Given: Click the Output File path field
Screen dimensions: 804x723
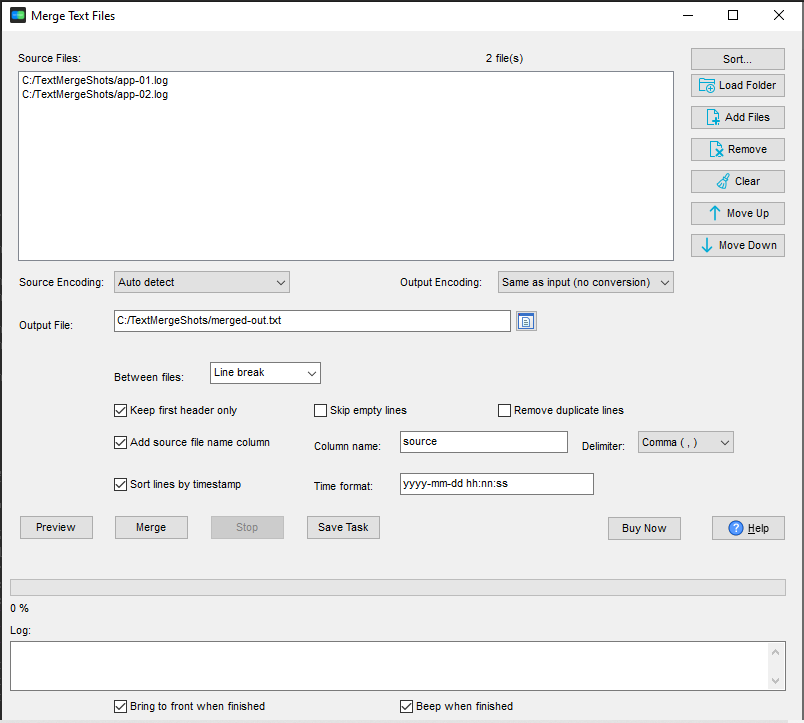Looking at the screenshot, I should point(312,320).
